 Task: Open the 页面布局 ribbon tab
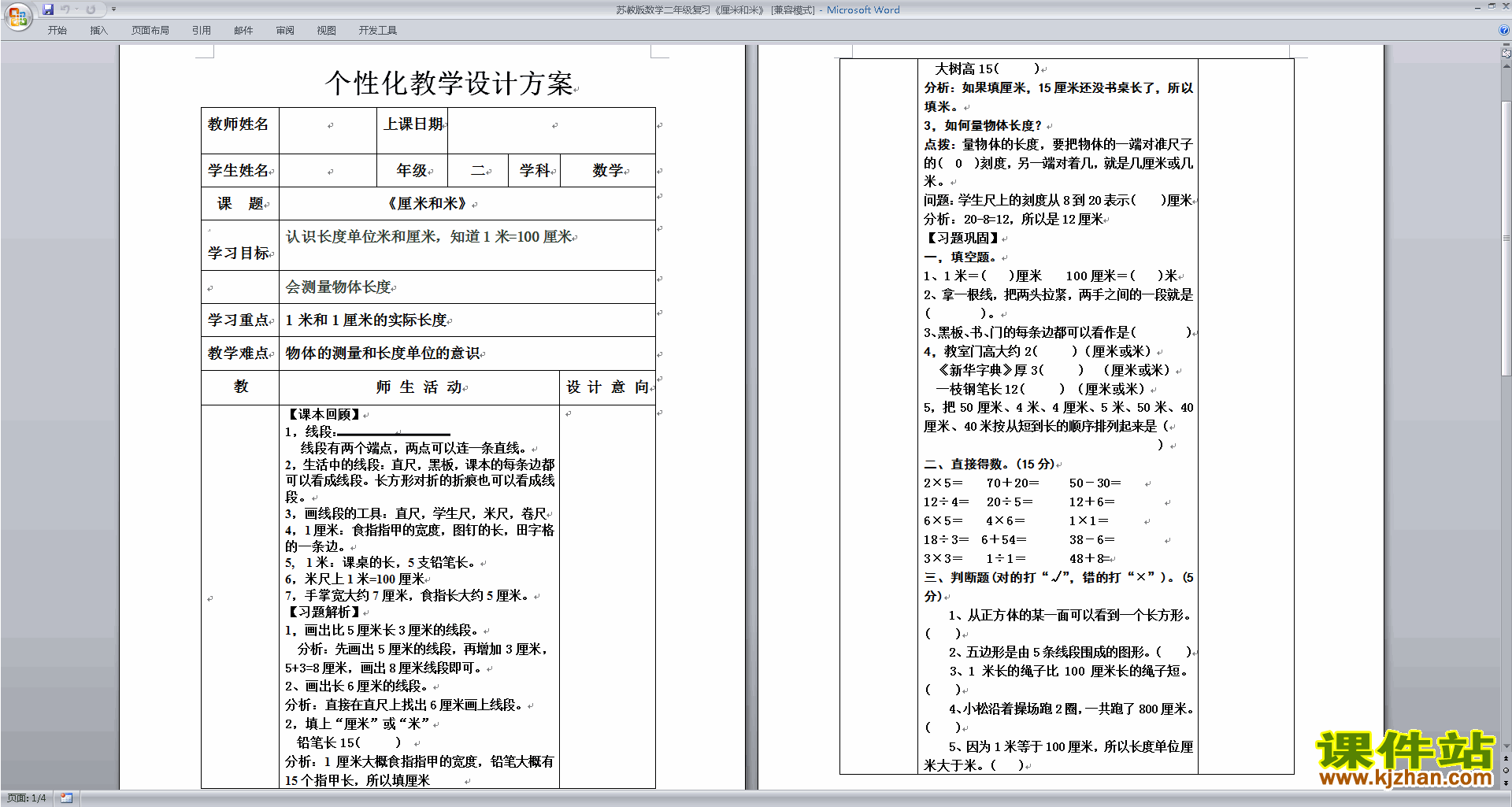150,31
